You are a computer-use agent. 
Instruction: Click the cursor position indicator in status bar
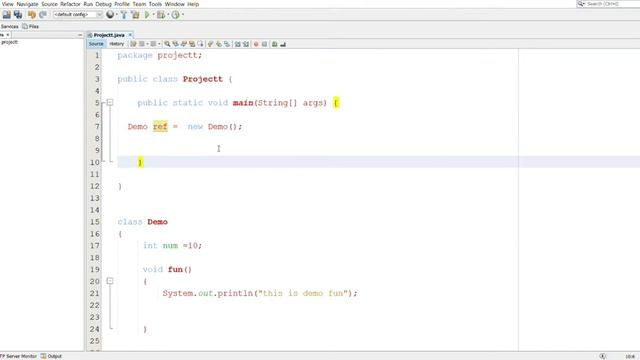[x=630, y=356]
